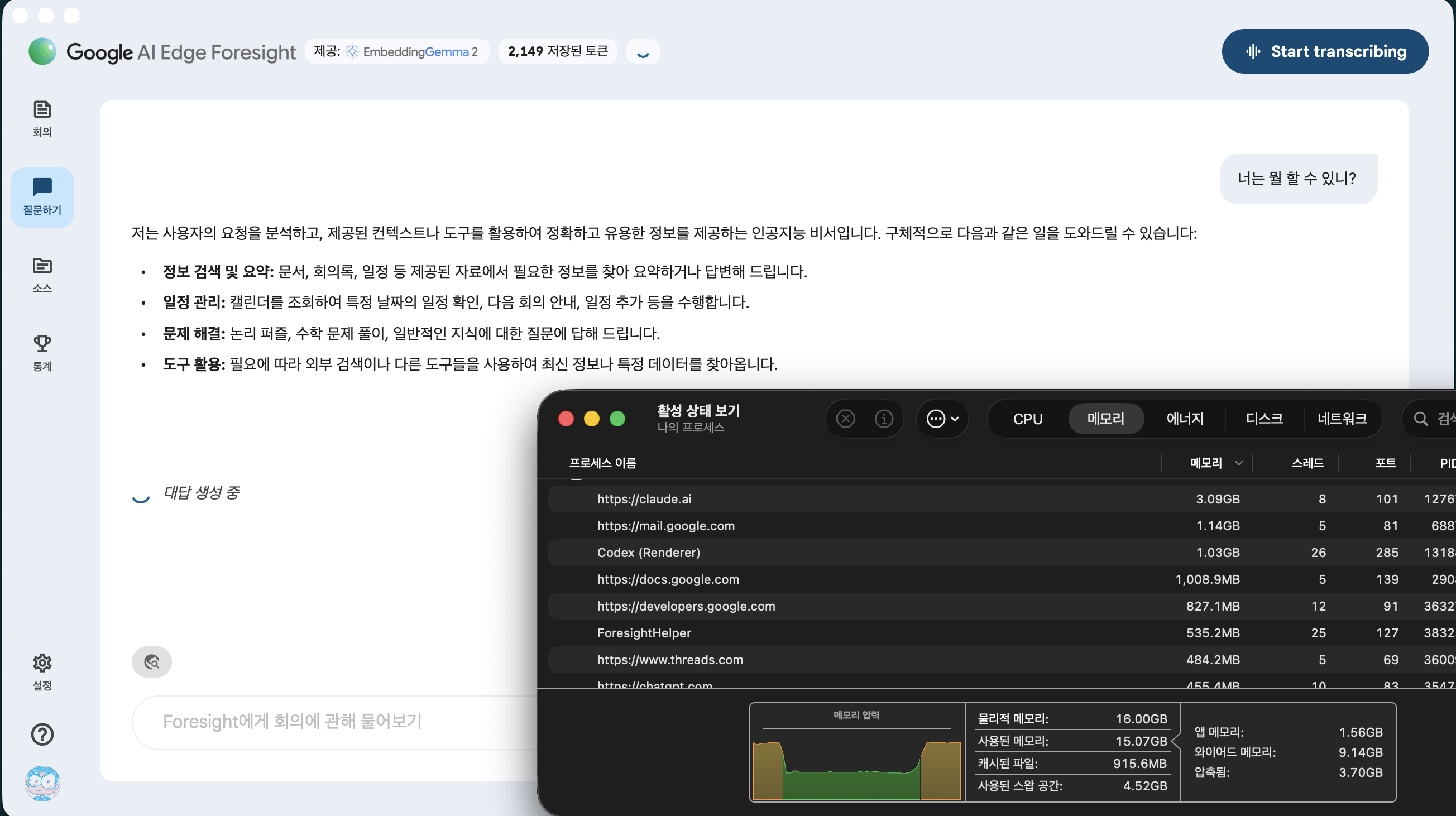
Task: Focus the Foresight에게 회의에 관해 물어보기 input field
Action: point(334,722)
